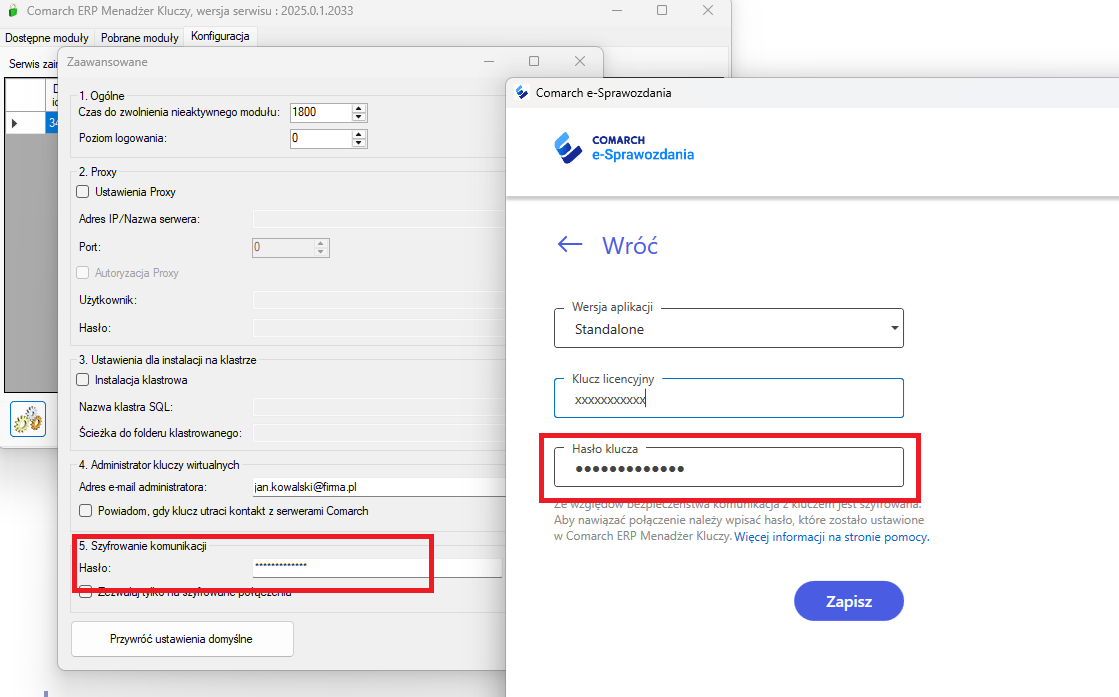Decrease Czas do zwolnienia nieaktywnego modułu value
The height and width of the screenshot is (697, 1119).
(359, 116)
